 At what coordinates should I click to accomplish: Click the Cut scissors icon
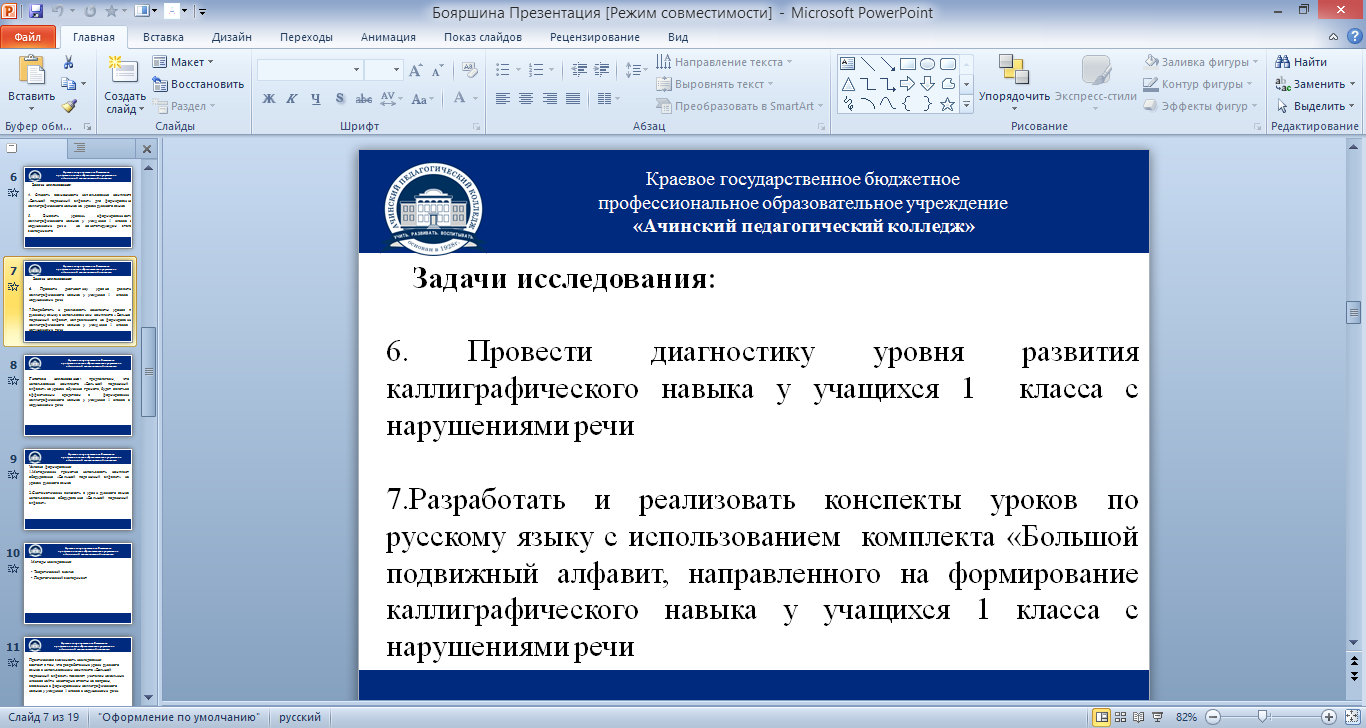(68, 62)
